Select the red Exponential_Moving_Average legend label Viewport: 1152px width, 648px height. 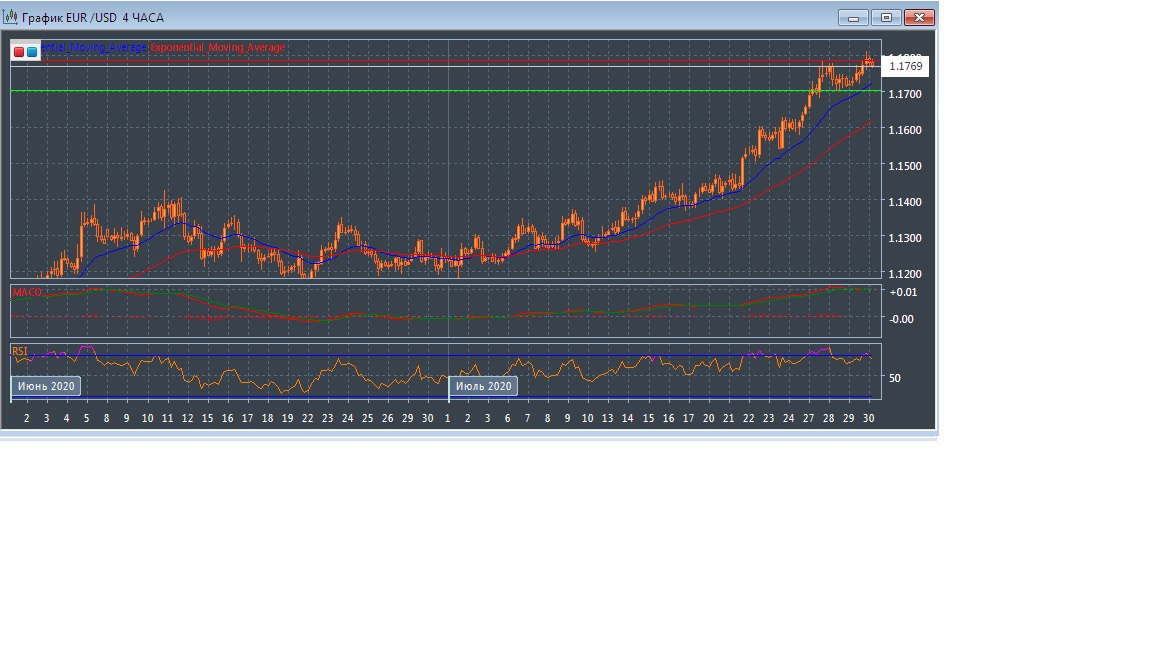[217, 47]
